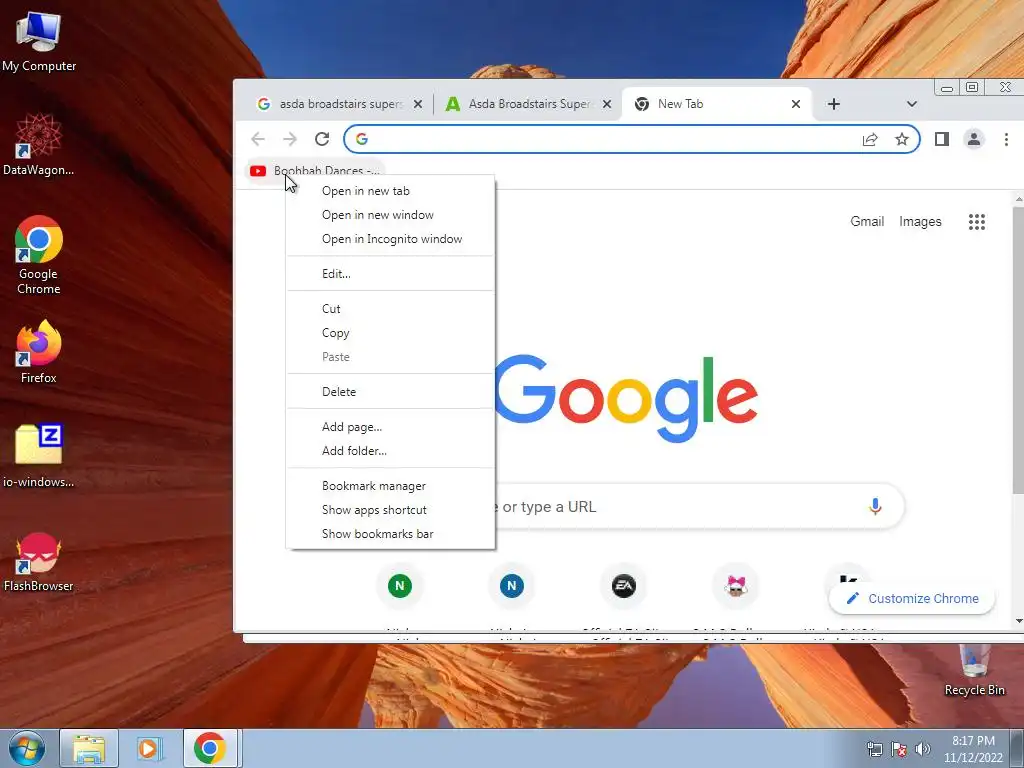Click Chrome taskbar button
The image size is (1024, 768).
pos(210,749)
